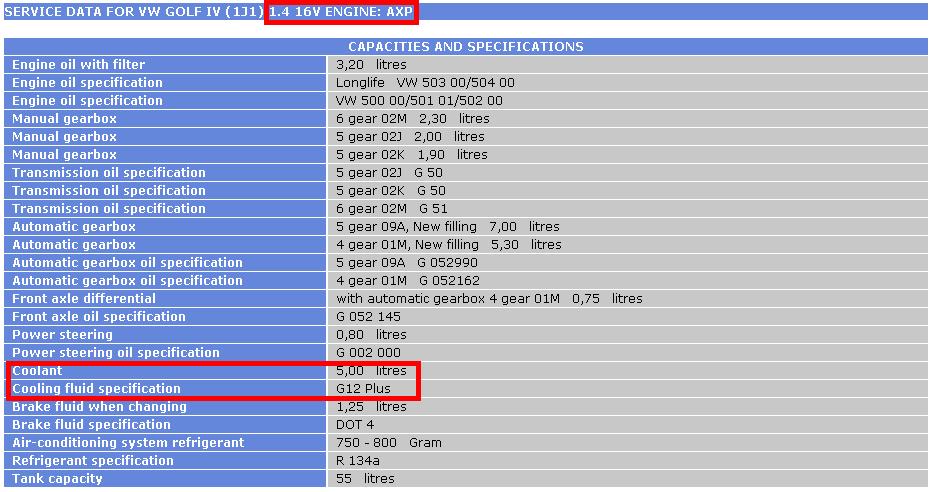The height and width of the screenshot is (492, 934).
Task: Select 'SERVICE DATA FOR VW GOLF IV (1J1)' title
Action: point(133,12)
